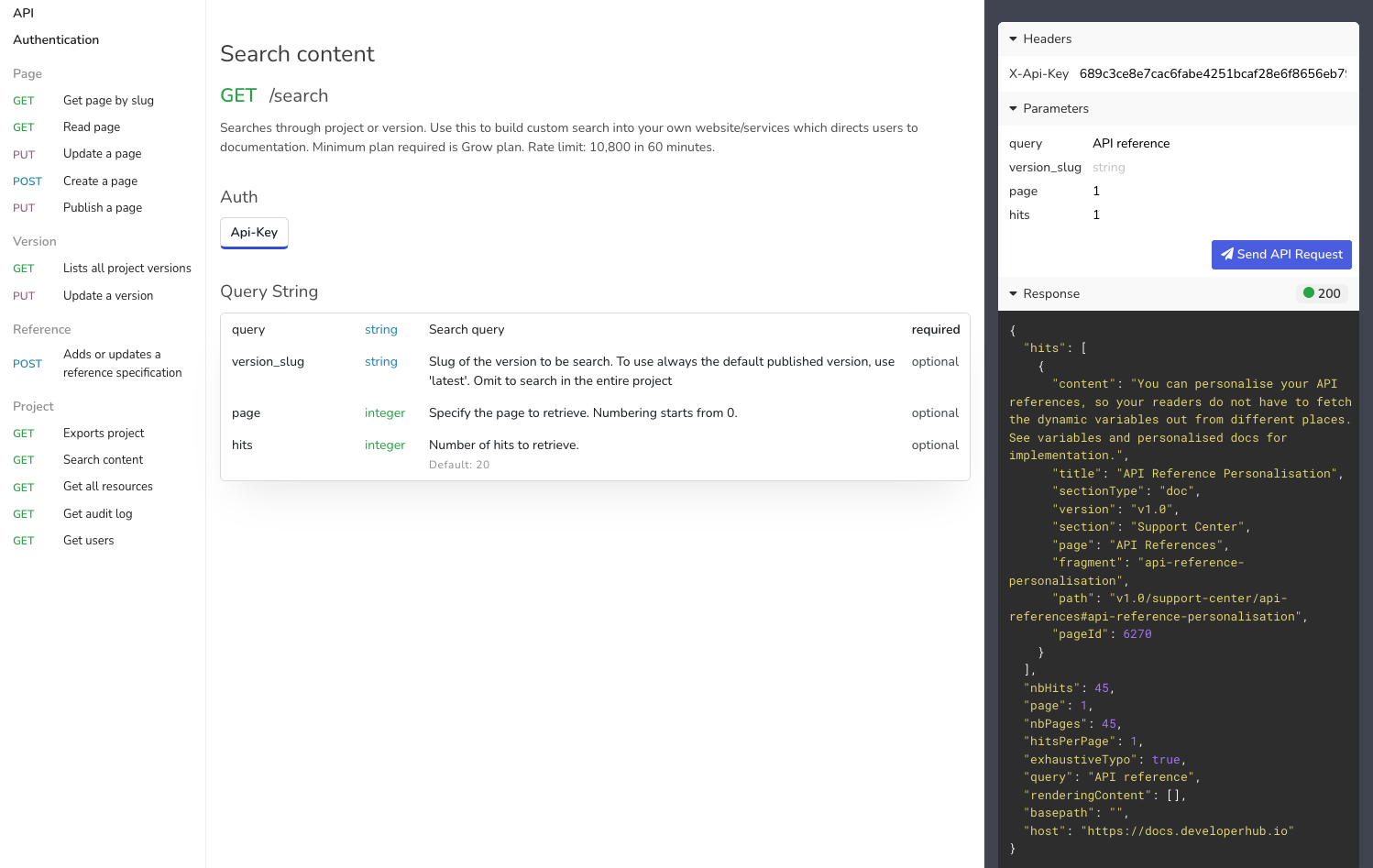Navigate to Get audit log endpoint
Screen dimensions: 1373x868
pos(97,514)
